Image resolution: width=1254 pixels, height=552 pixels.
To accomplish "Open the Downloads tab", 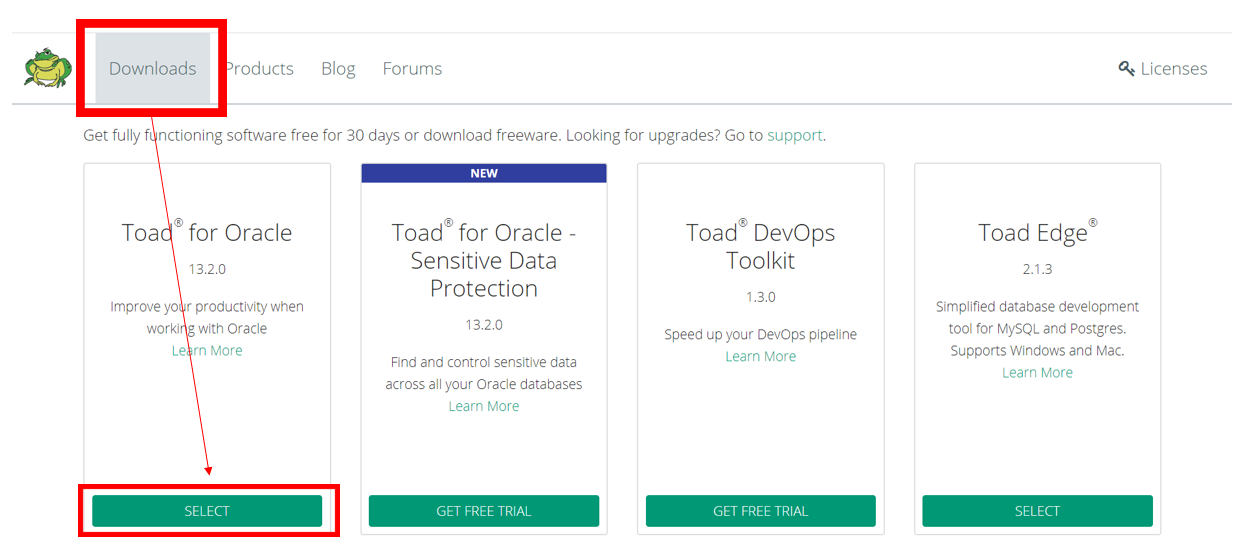I will (x=153, y=68).
